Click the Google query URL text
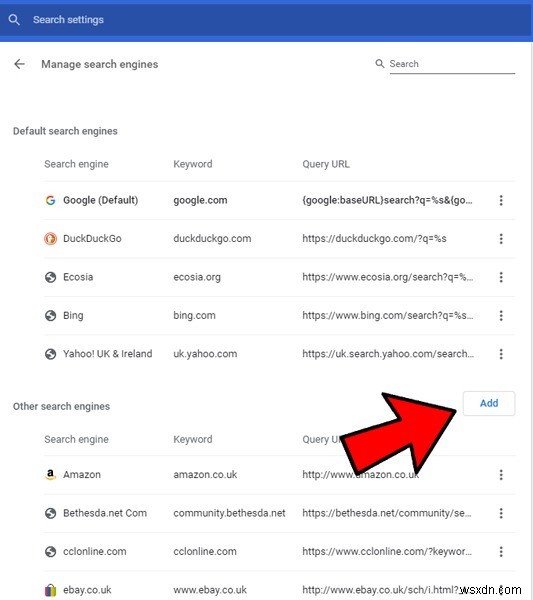Screen dimensions: 533x600 pos(387,200)
